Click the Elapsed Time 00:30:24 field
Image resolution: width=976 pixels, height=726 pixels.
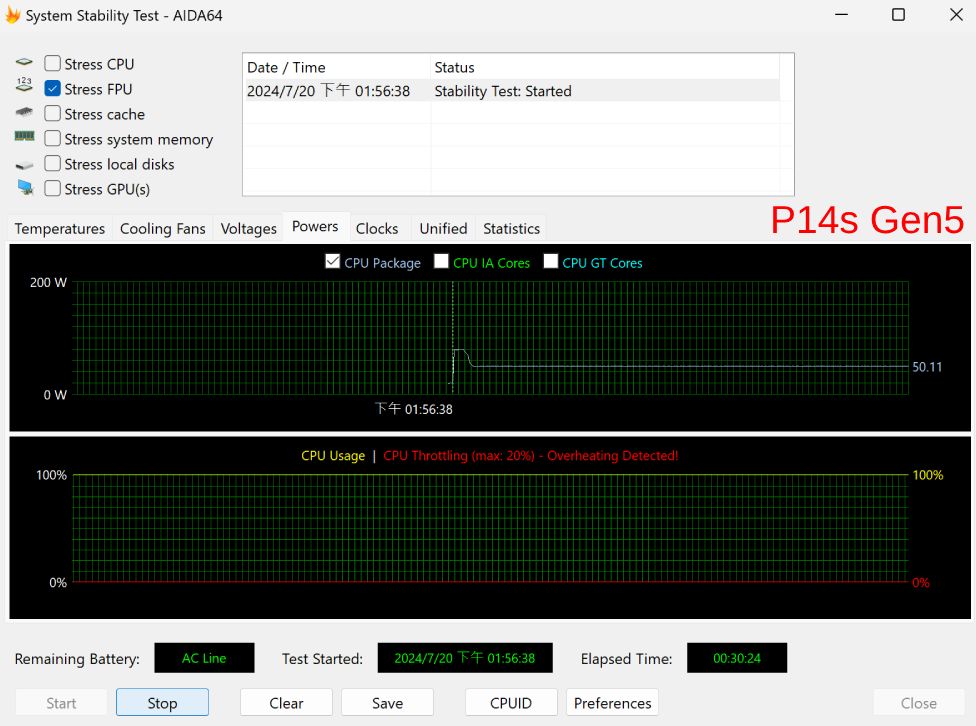pyautogui.click(x=737, y=658)
